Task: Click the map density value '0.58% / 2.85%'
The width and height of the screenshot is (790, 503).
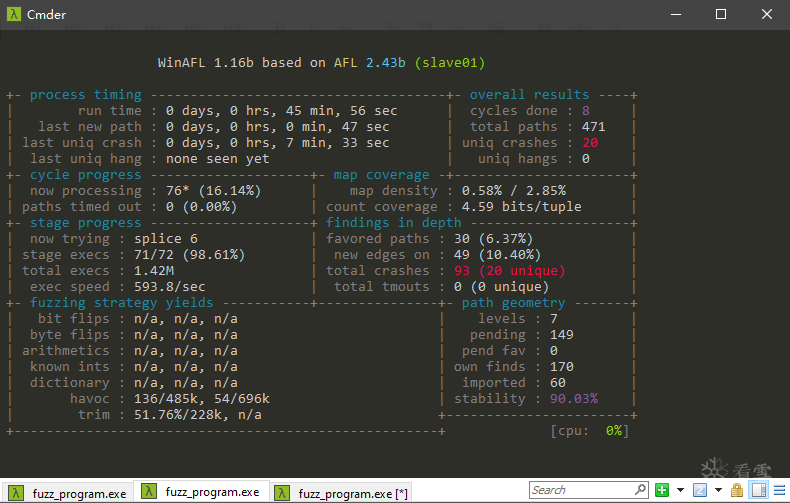Action: click(514, 191)
